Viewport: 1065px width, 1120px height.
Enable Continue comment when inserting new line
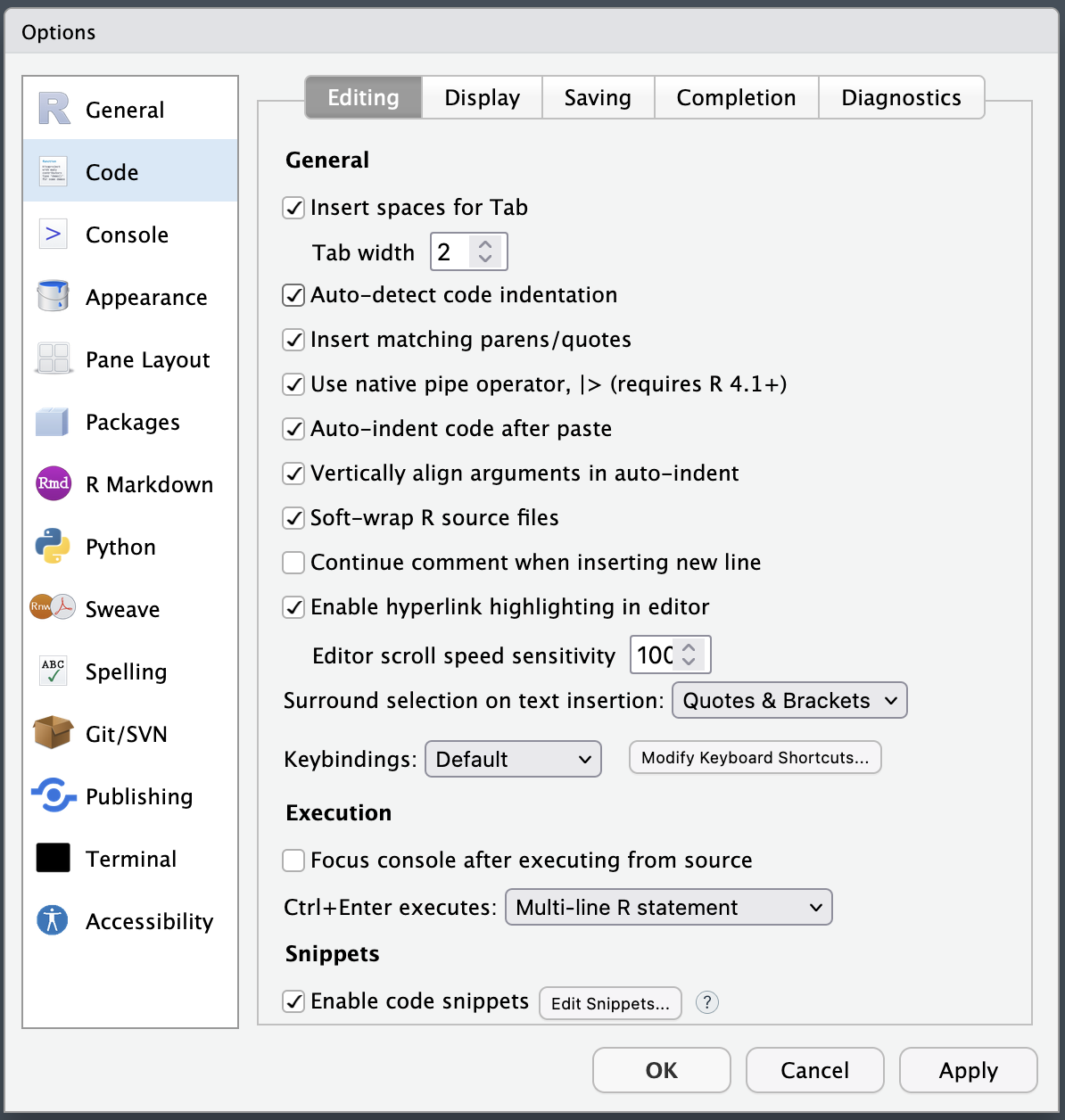point(293,563)
